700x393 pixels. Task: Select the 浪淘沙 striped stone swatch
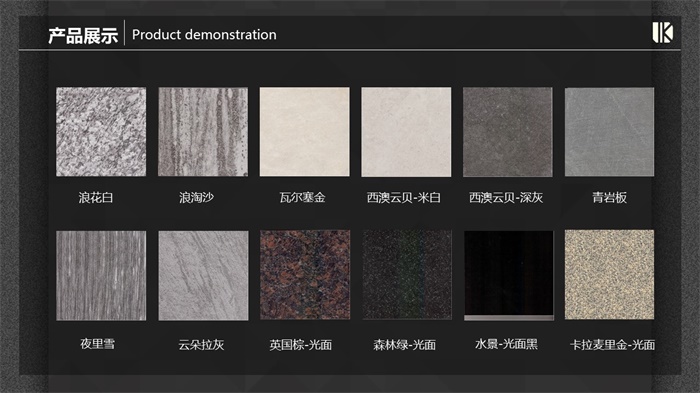pos(203,132)
